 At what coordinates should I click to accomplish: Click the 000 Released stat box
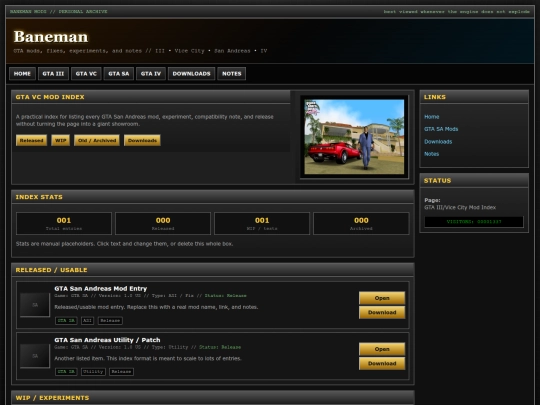pos(163,224)
